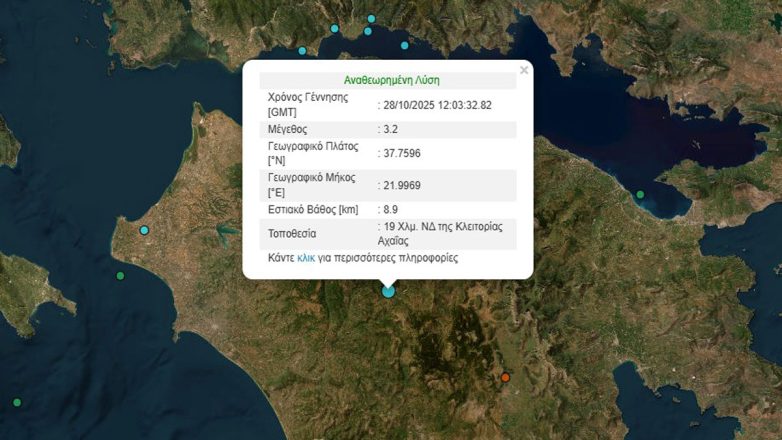Open the 'κλικ' link for more information

click(x=306, y=258)
